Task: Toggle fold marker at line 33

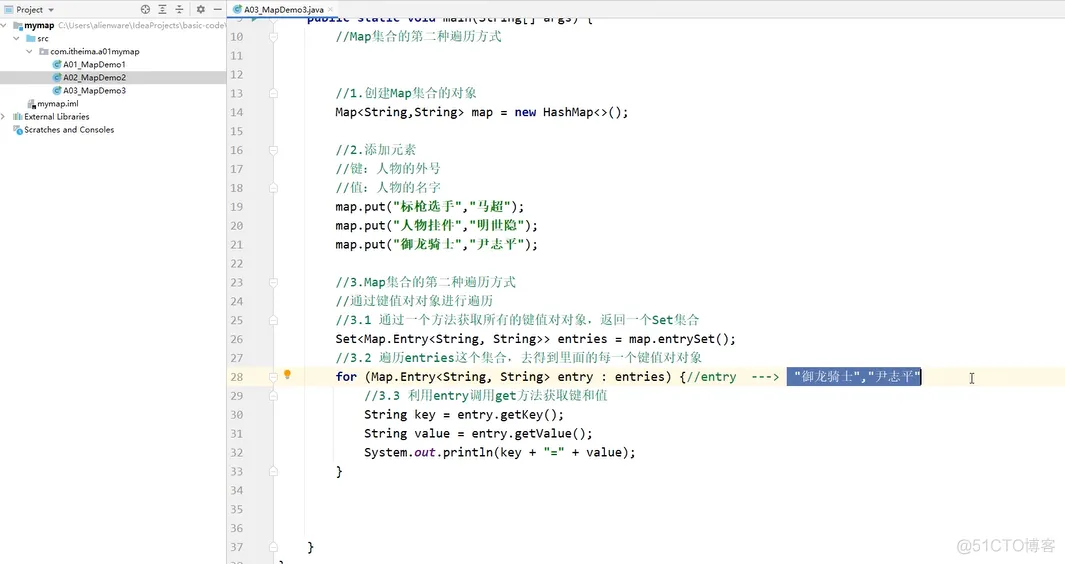Action: coord(273,471)
